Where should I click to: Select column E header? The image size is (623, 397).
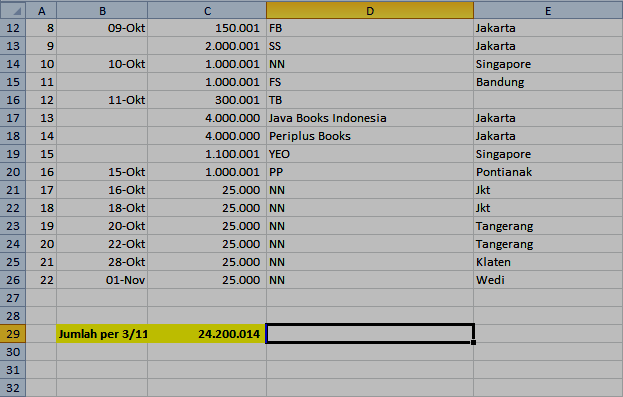[x=548, y=10]
